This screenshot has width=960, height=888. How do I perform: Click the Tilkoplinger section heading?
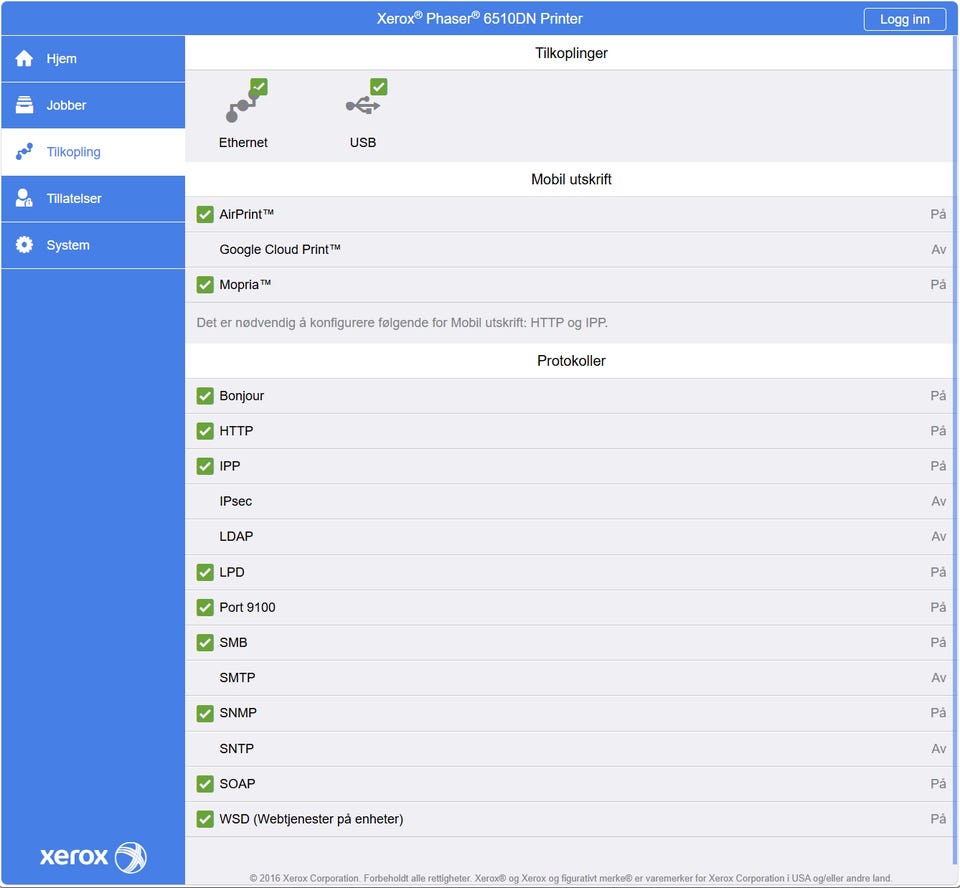(x=571, y=53)
